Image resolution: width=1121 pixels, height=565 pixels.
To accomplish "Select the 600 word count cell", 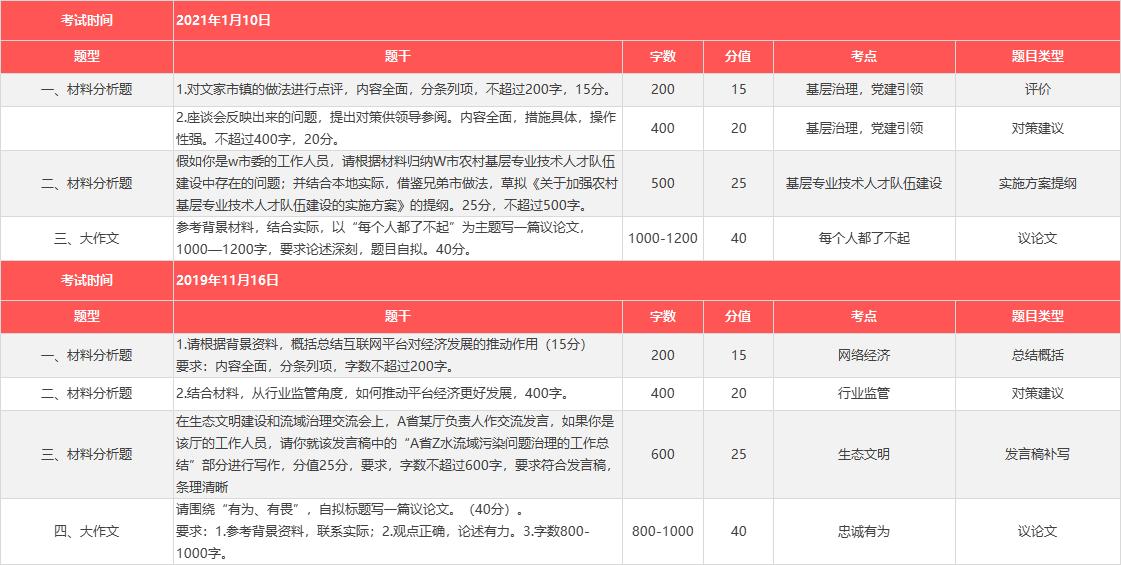I will coord(662,453).
